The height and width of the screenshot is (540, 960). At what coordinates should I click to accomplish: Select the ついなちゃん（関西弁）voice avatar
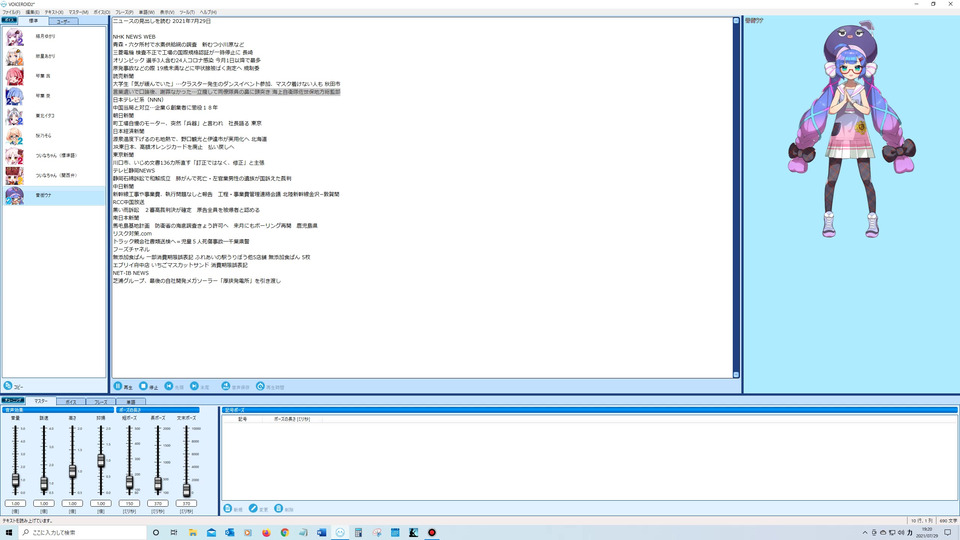point(15,175)
